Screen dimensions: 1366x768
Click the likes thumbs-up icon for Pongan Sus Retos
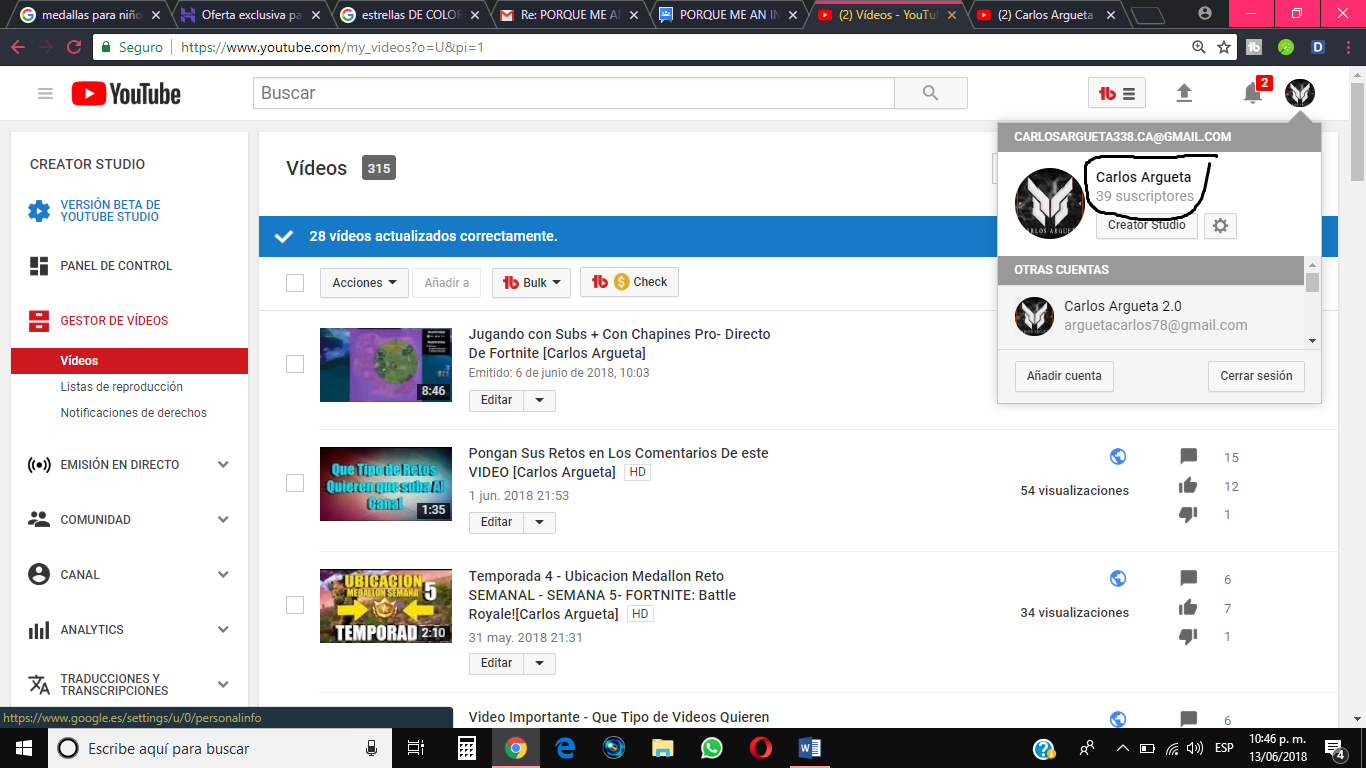click(x=1188, y=486)
